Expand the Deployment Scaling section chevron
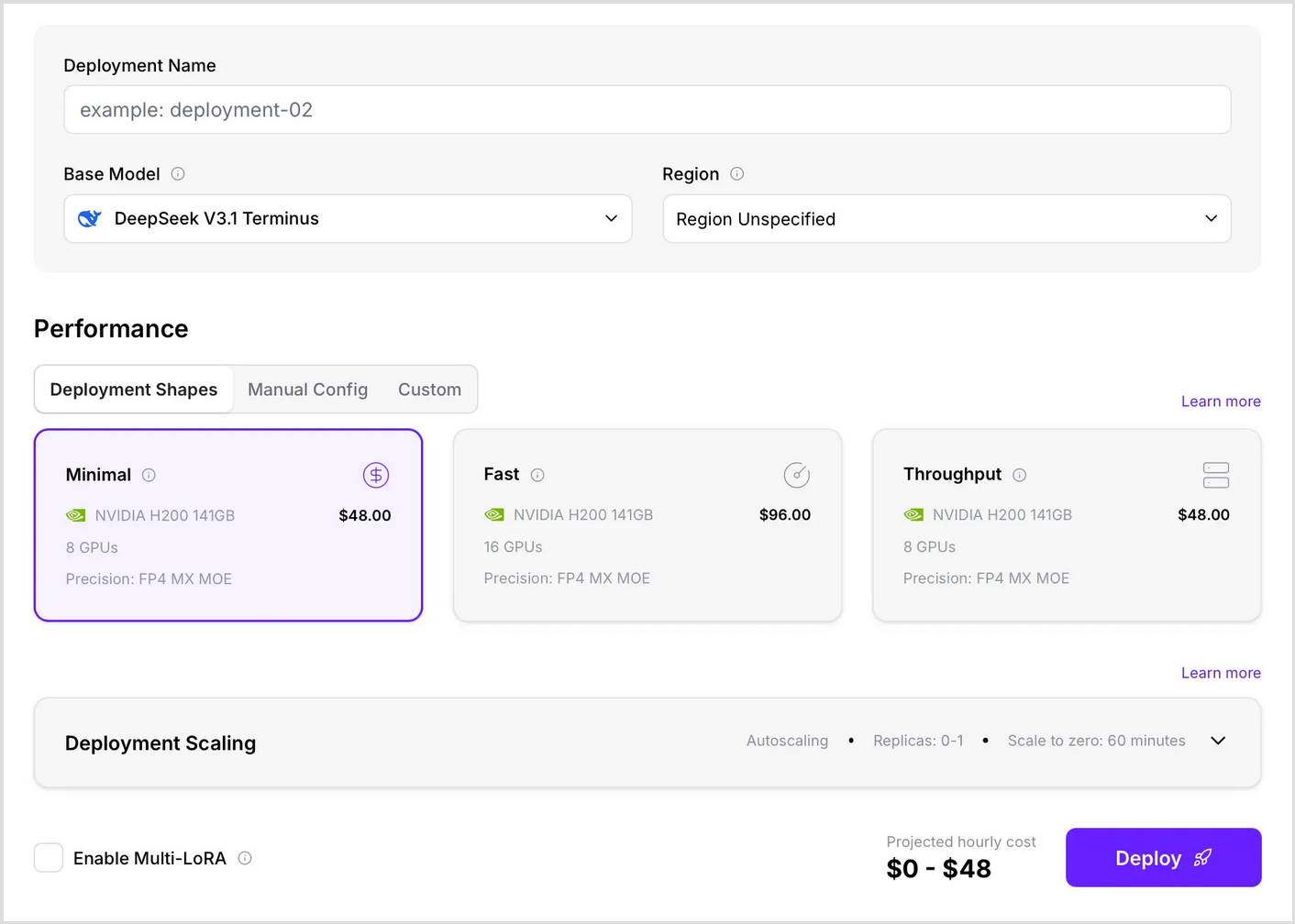The image size is (1295, 924). pyautogui.click(x=1218, y=741)
